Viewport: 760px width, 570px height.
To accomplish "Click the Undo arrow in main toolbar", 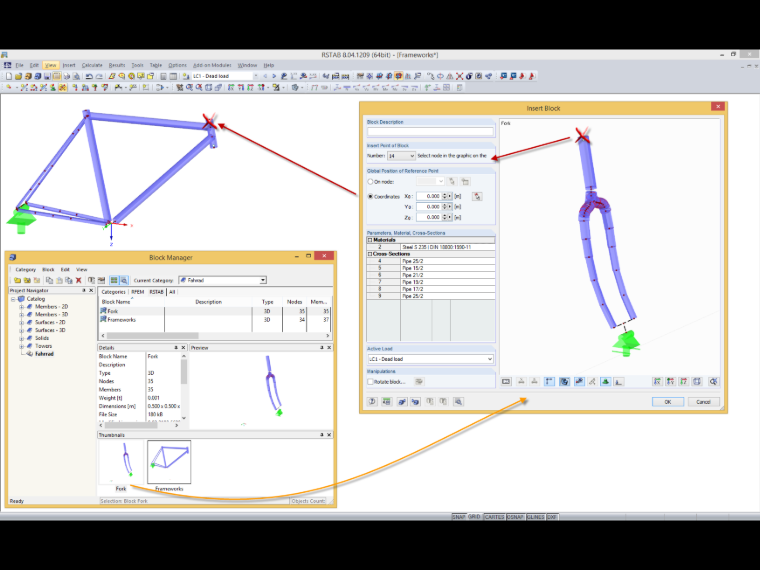I will [x=89, y=76].
